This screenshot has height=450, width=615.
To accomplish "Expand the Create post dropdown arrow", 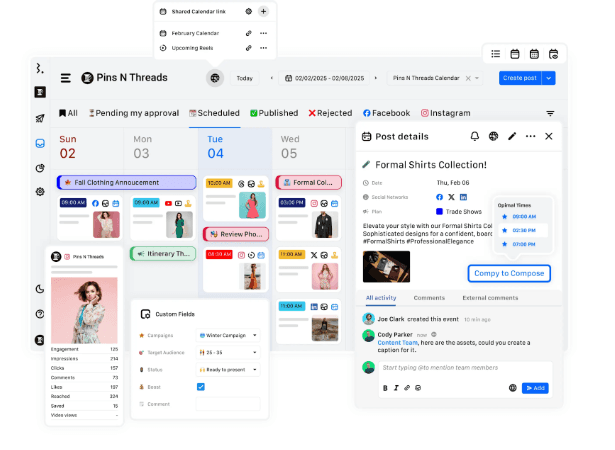I will pos(549,78).
